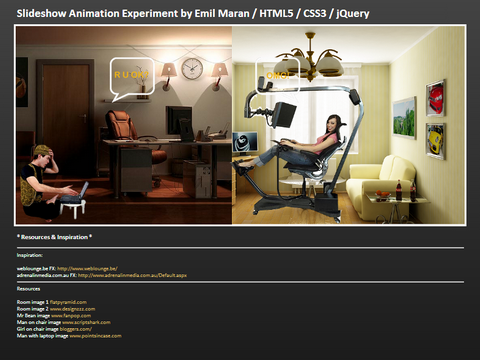Select the 'Inspiration:' label
The height and width of the screenshot is (360, 480).
pyautogui.click(x=30, y=255)
